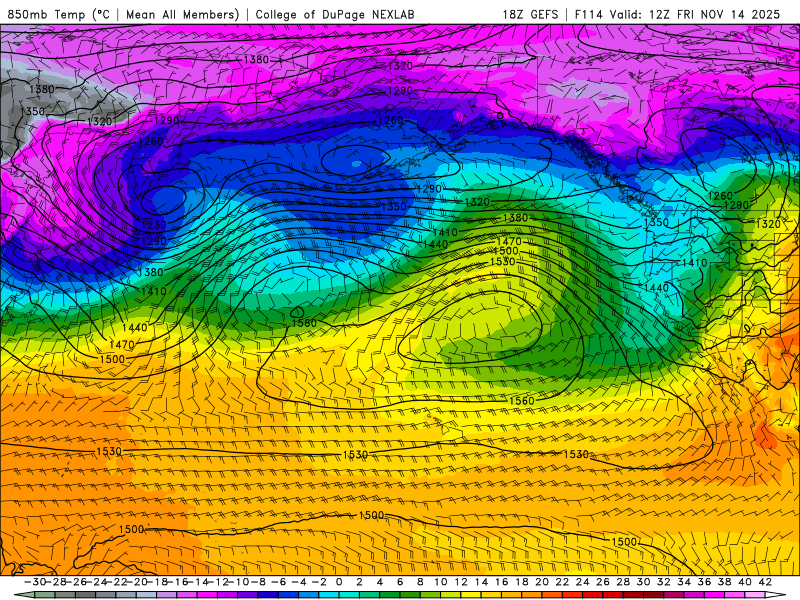Click the 'College of DuPage NEXLAB' label
The image size is (800, 600).
coord(335,14)
